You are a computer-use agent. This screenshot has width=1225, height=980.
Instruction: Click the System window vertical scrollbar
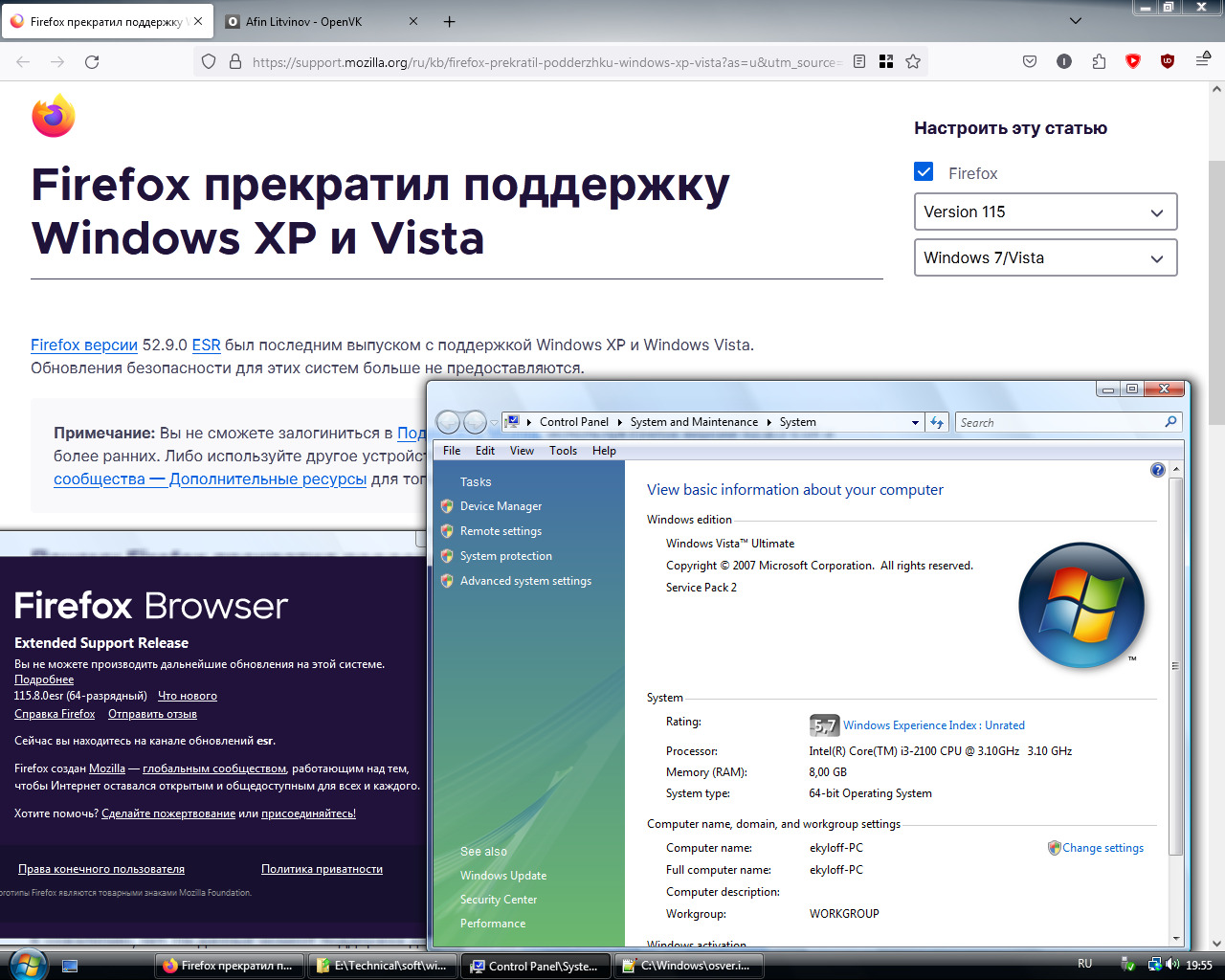(1176, 703)
